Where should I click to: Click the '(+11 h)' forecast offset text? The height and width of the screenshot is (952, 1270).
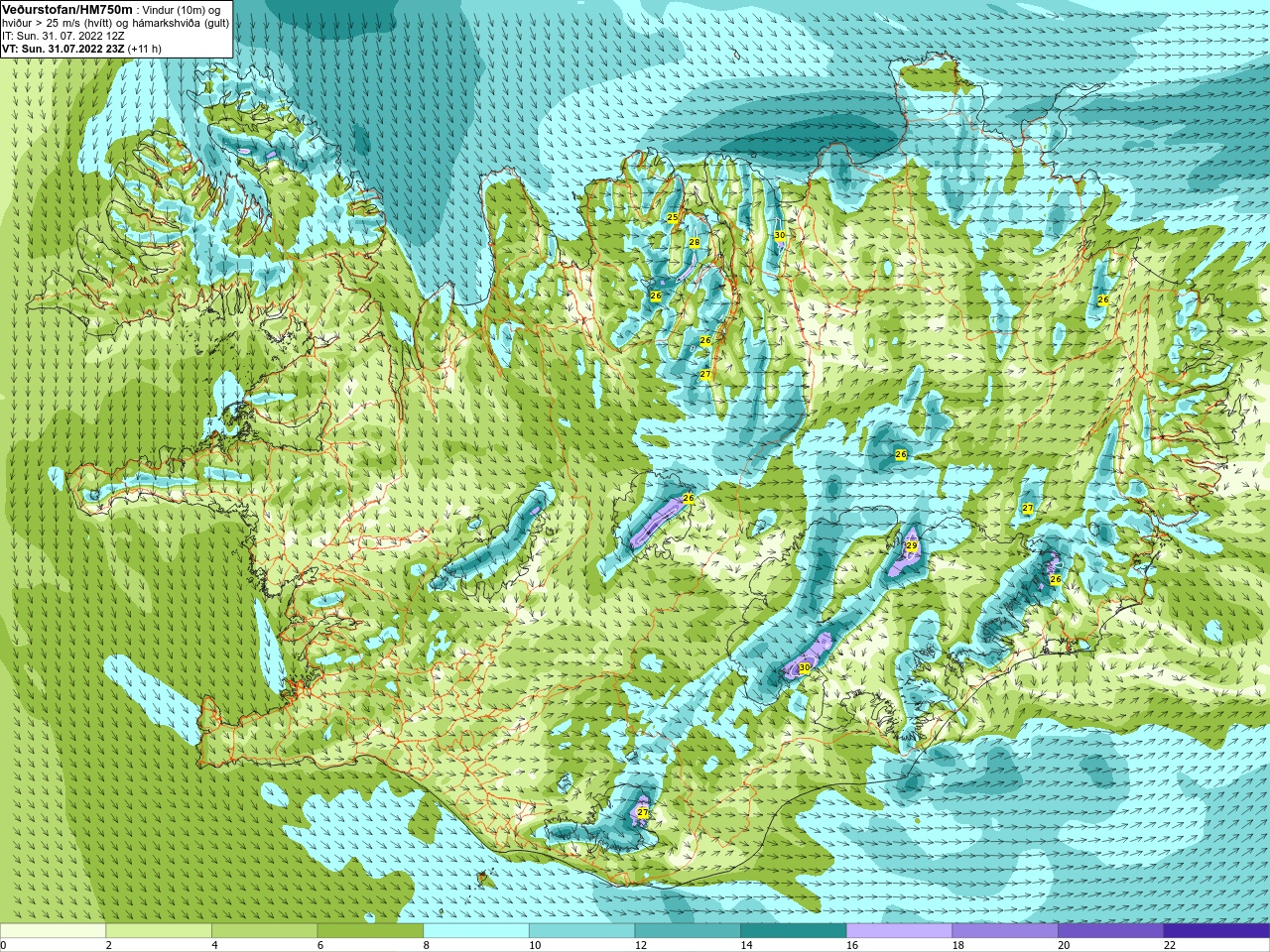pos(145,49)
